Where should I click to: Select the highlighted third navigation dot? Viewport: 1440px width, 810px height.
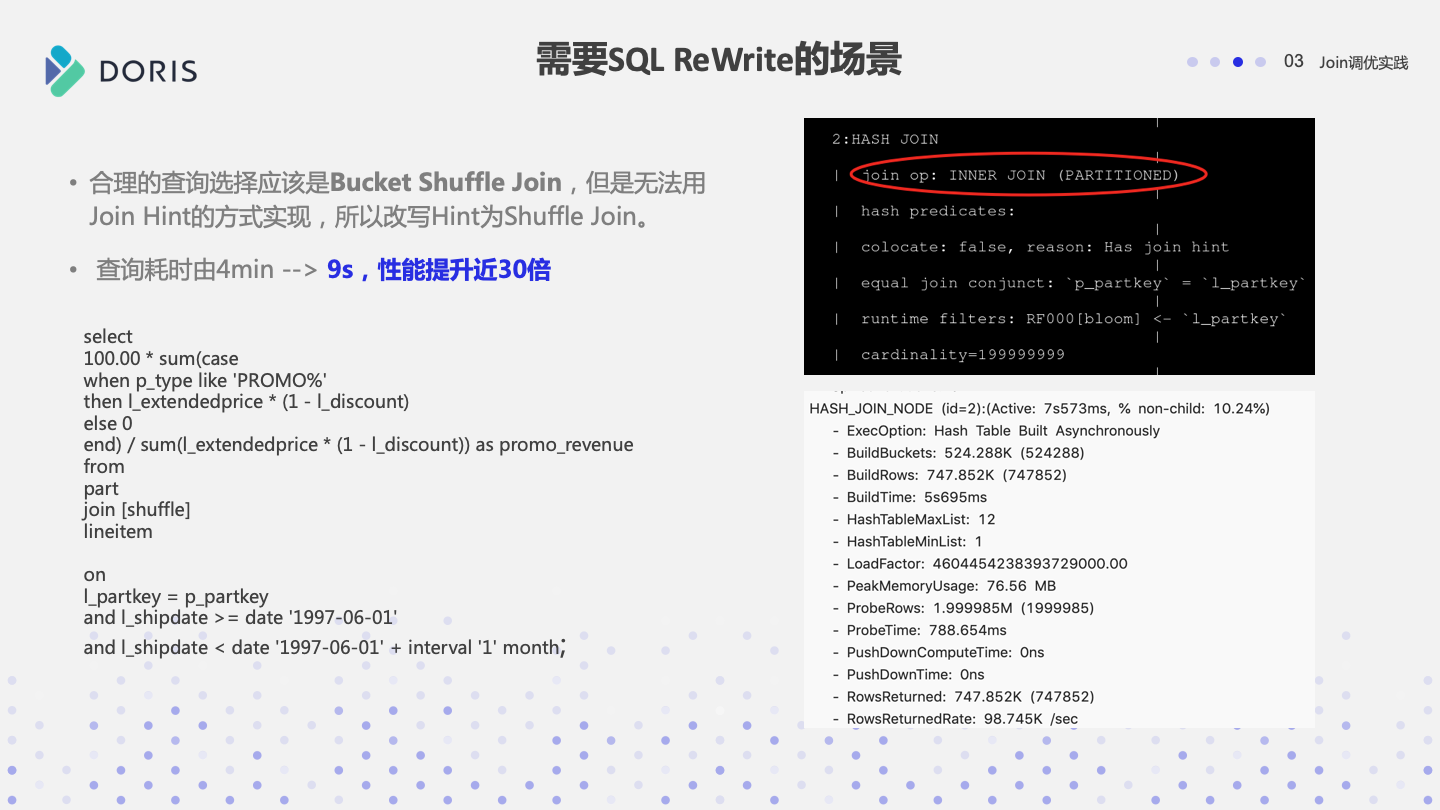(x=1237, y=61)
